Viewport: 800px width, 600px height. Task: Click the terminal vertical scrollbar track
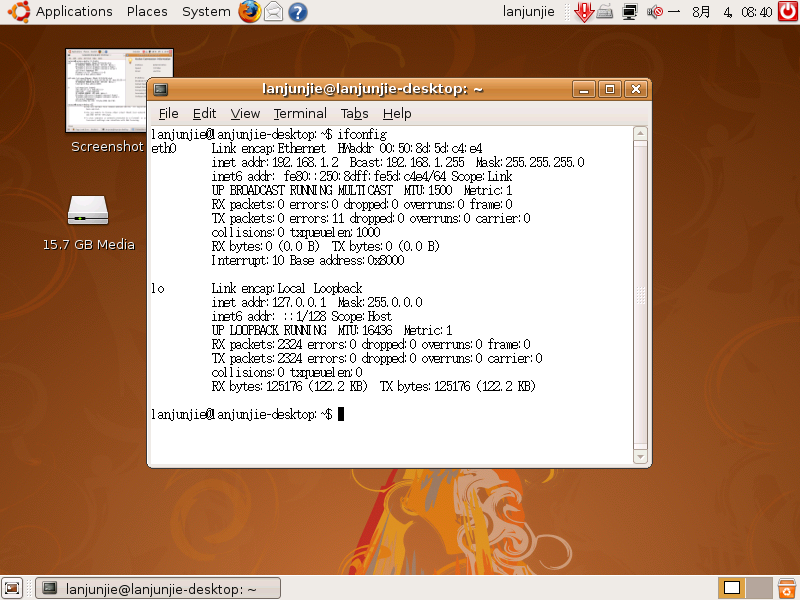click(640, 295)
